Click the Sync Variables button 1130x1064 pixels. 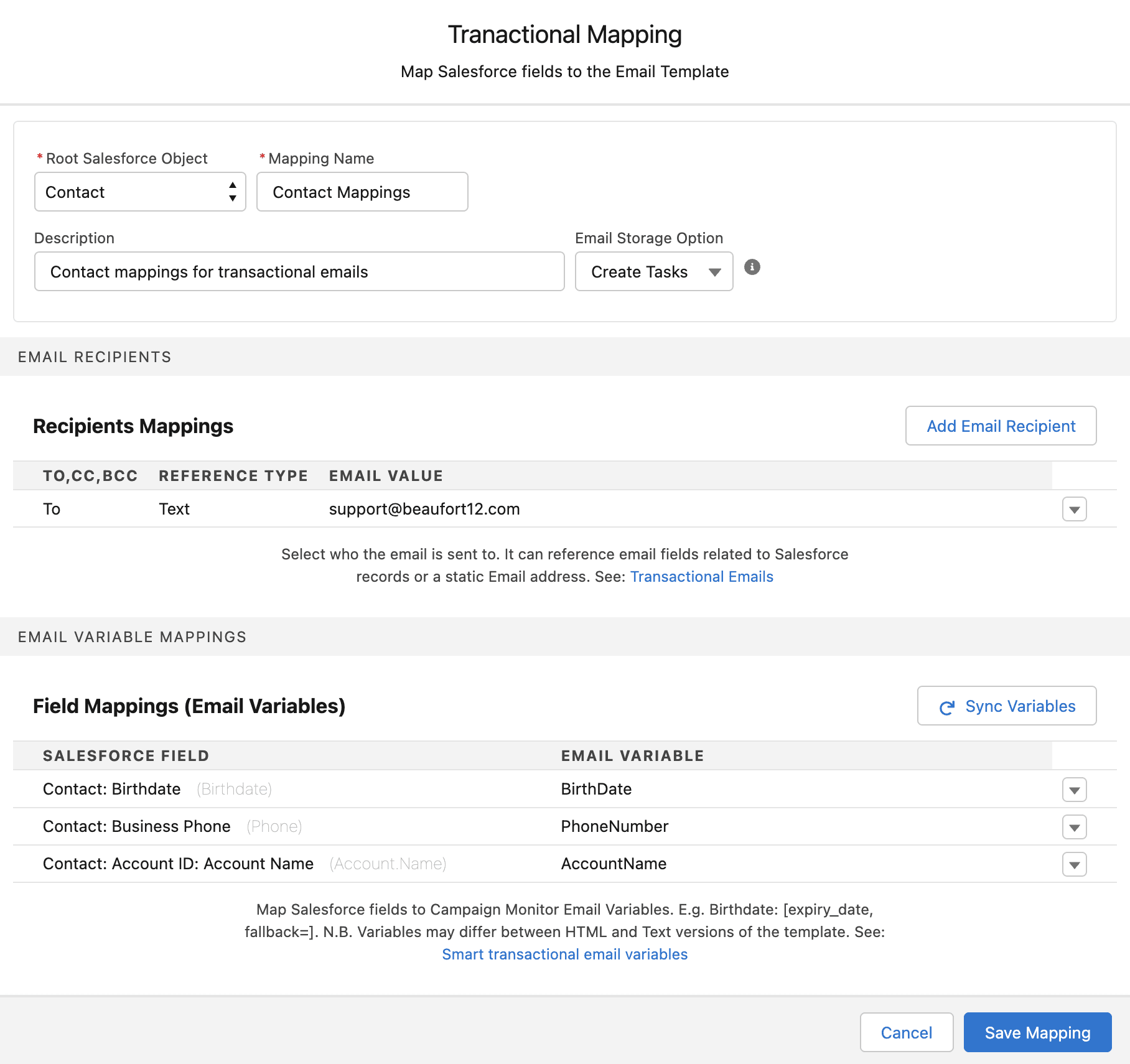pyautogui.click(x=1007, y=706)
